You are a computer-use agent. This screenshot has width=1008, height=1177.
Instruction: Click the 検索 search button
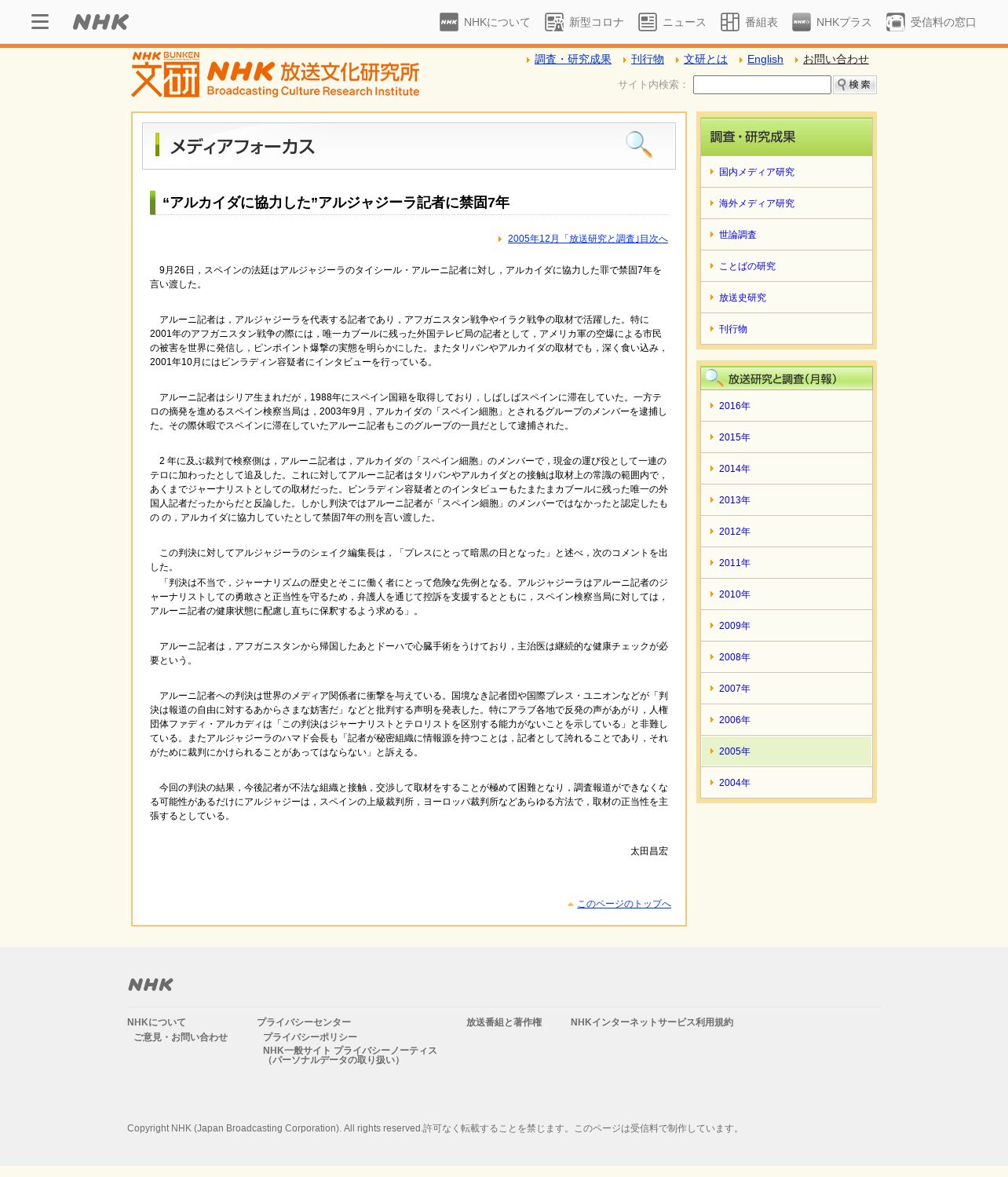click(855, 85)
